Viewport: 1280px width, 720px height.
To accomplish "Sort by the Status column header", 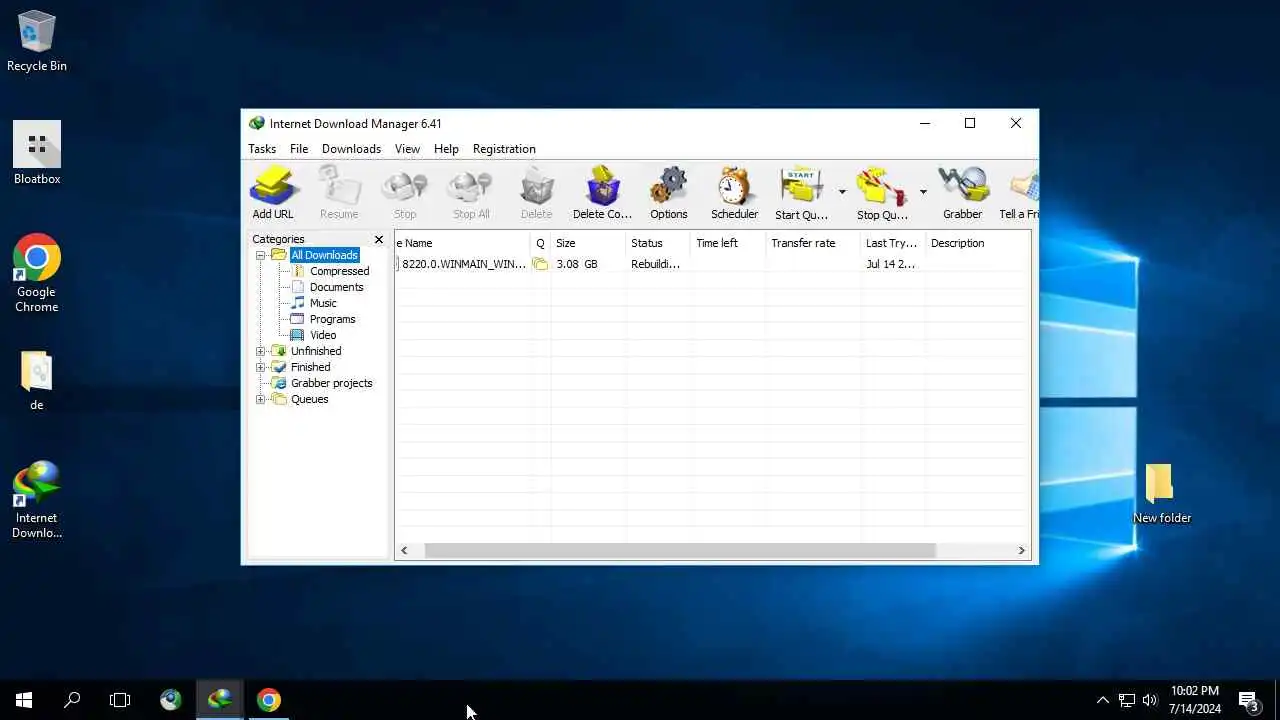I will [x=658, y=243].
